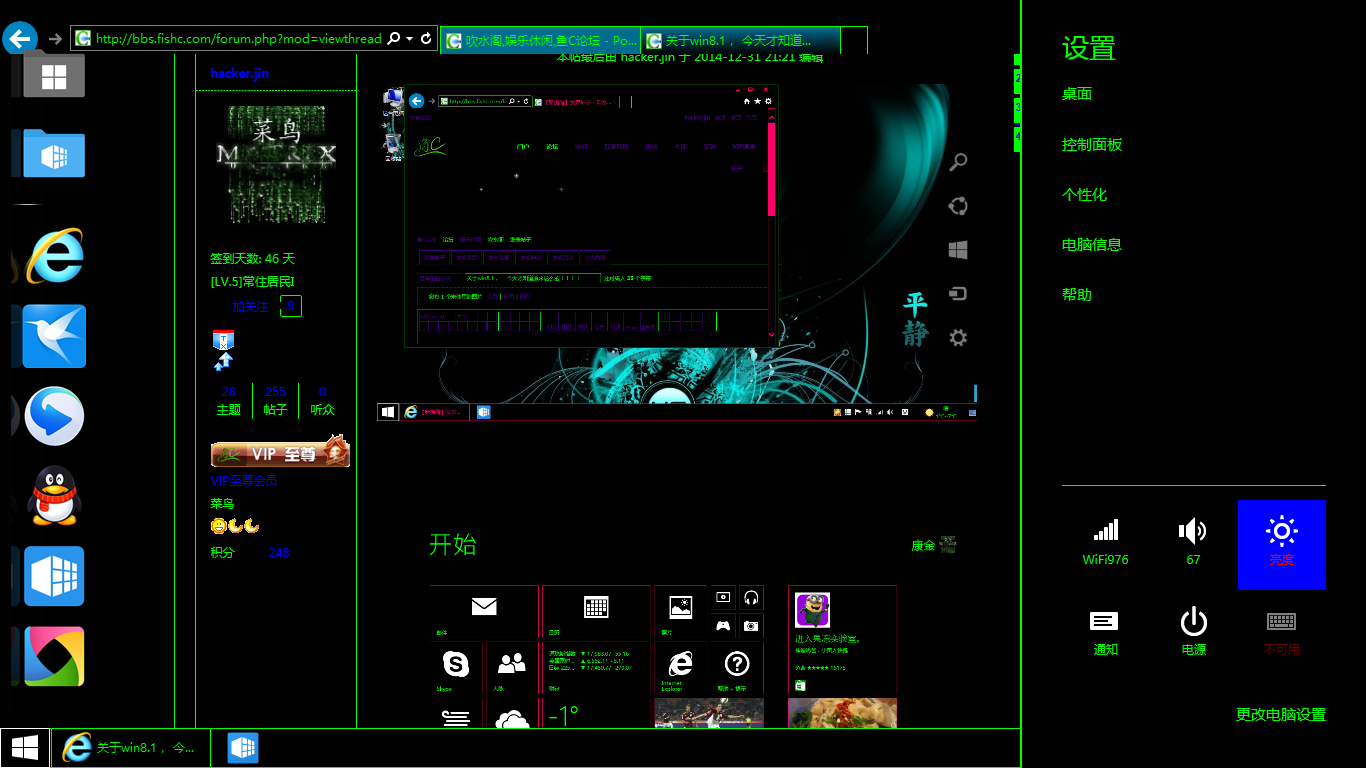
Task: Click the red-topped medal badge icon
Action: [223, 339]
